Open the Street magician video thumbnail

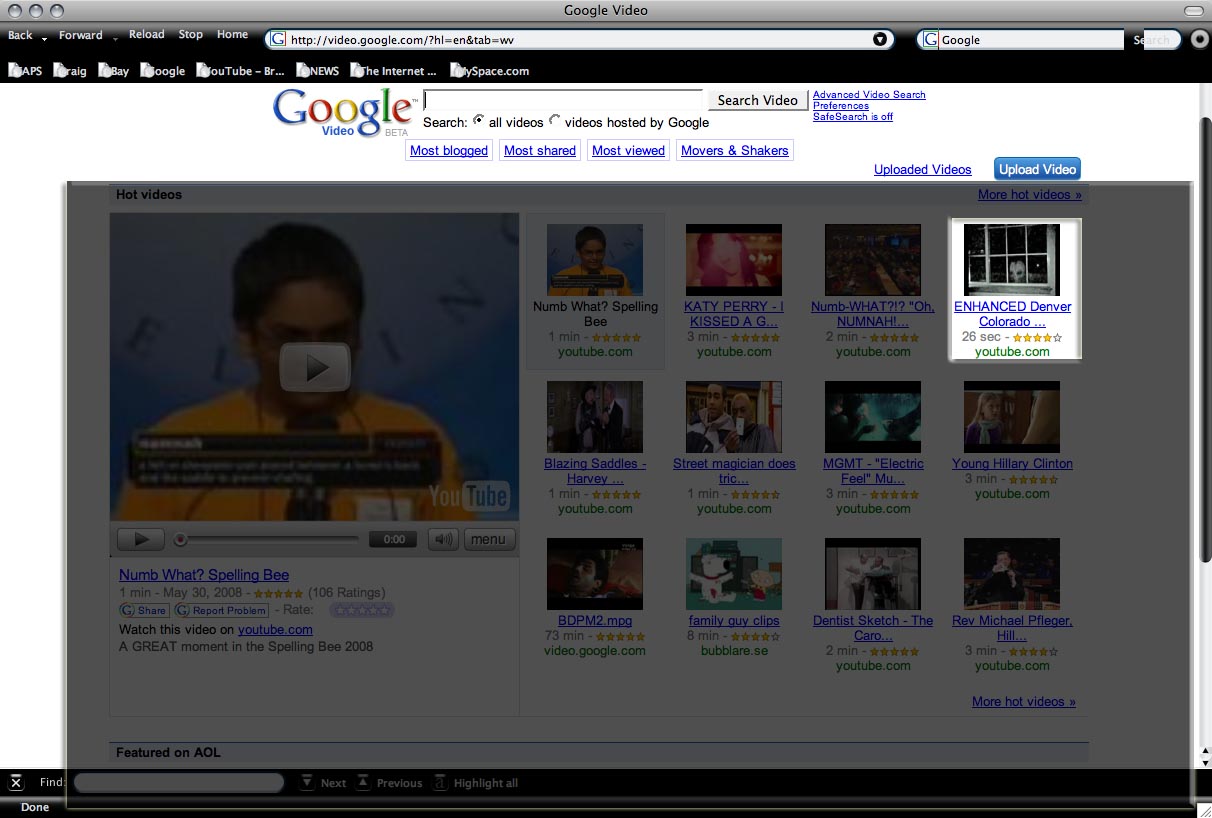tap(734, 417)
